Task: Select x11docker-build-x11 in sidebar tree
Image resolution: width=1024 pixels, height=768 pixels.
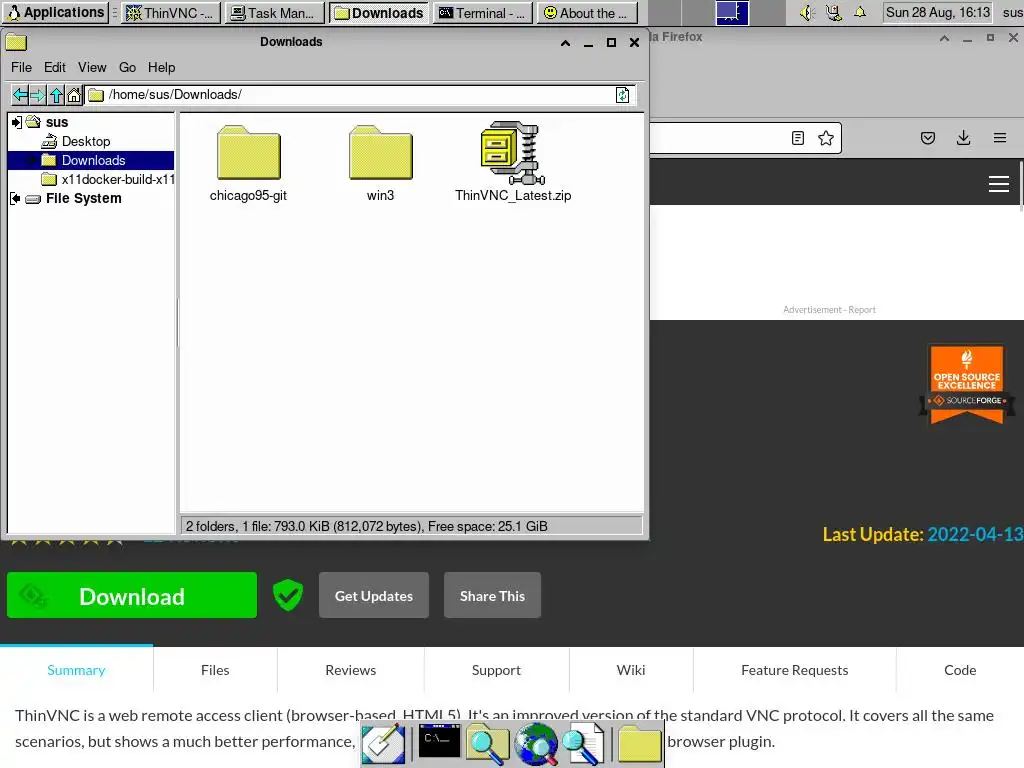Action: click(108, 180)
